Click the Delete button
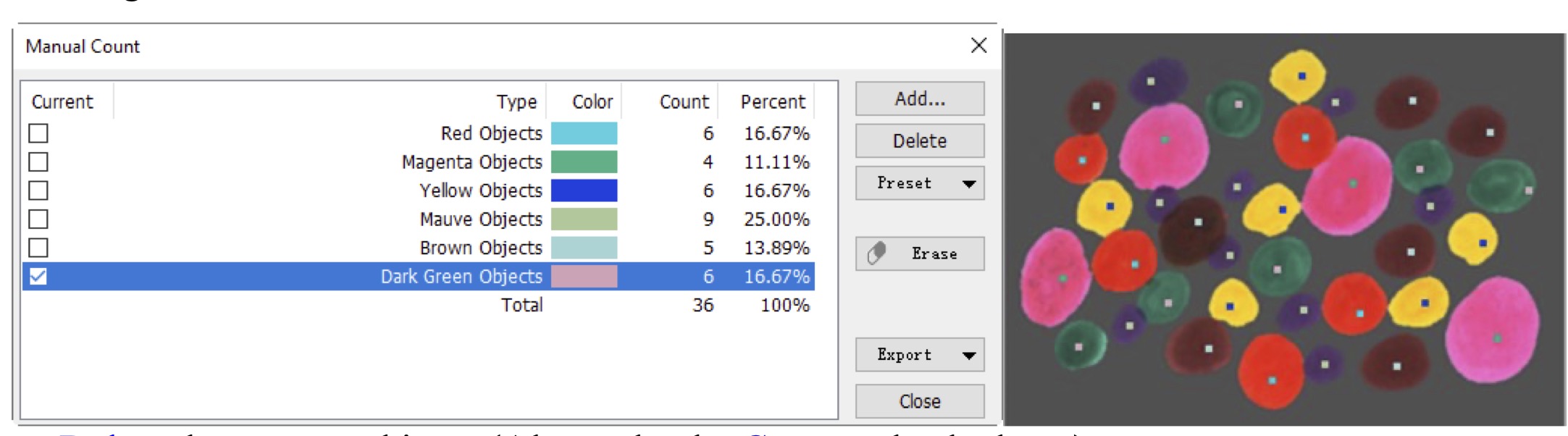The width and height of the screenshot is (1568, 436). pos(920,141)
